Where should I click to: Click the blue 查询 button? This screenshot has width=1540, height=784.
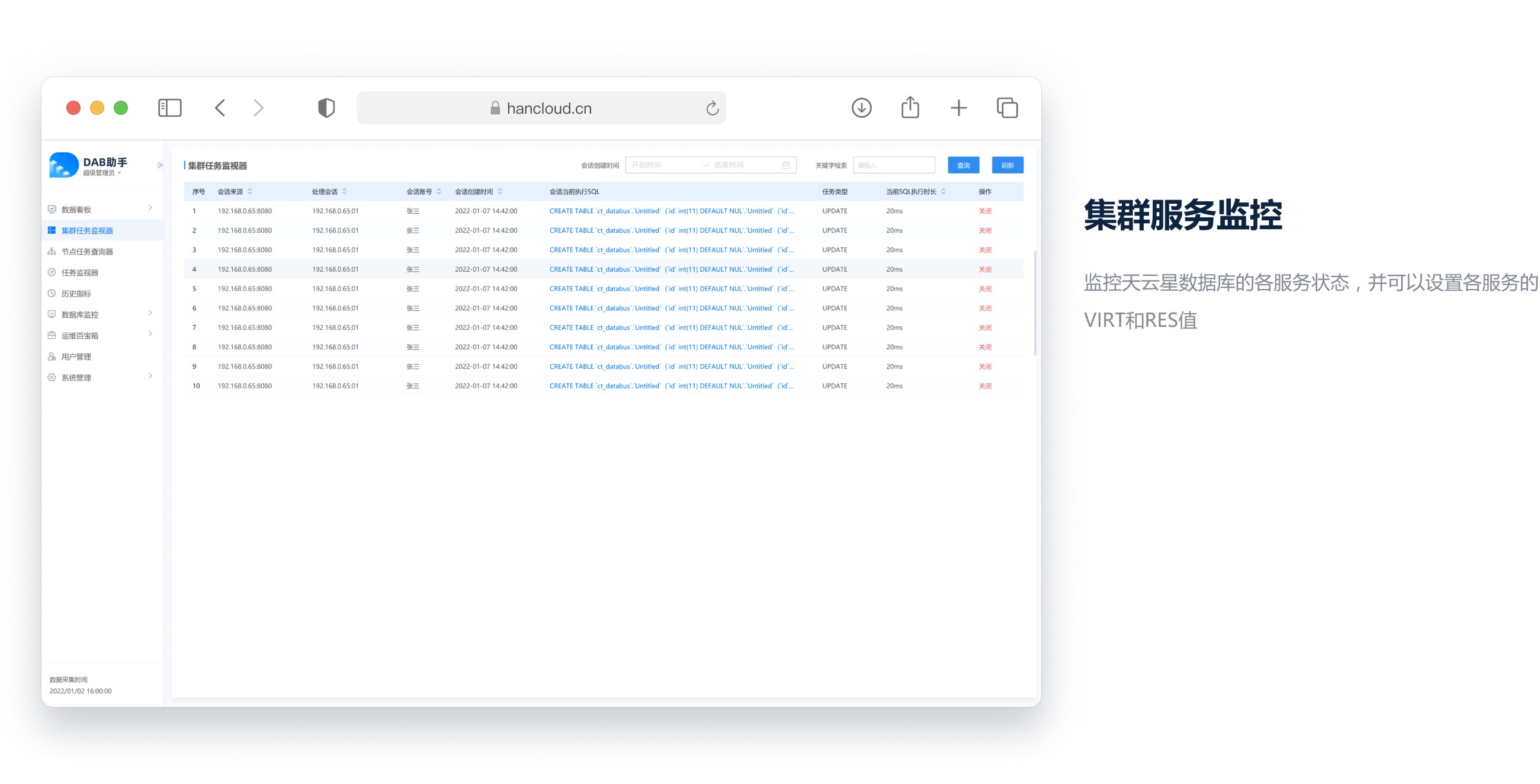point(963,166)
